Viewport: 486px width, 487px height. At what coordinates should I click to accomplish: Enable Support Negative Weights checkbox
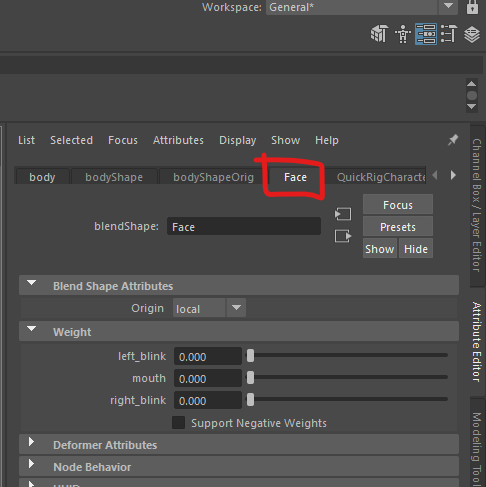(179, 423)
